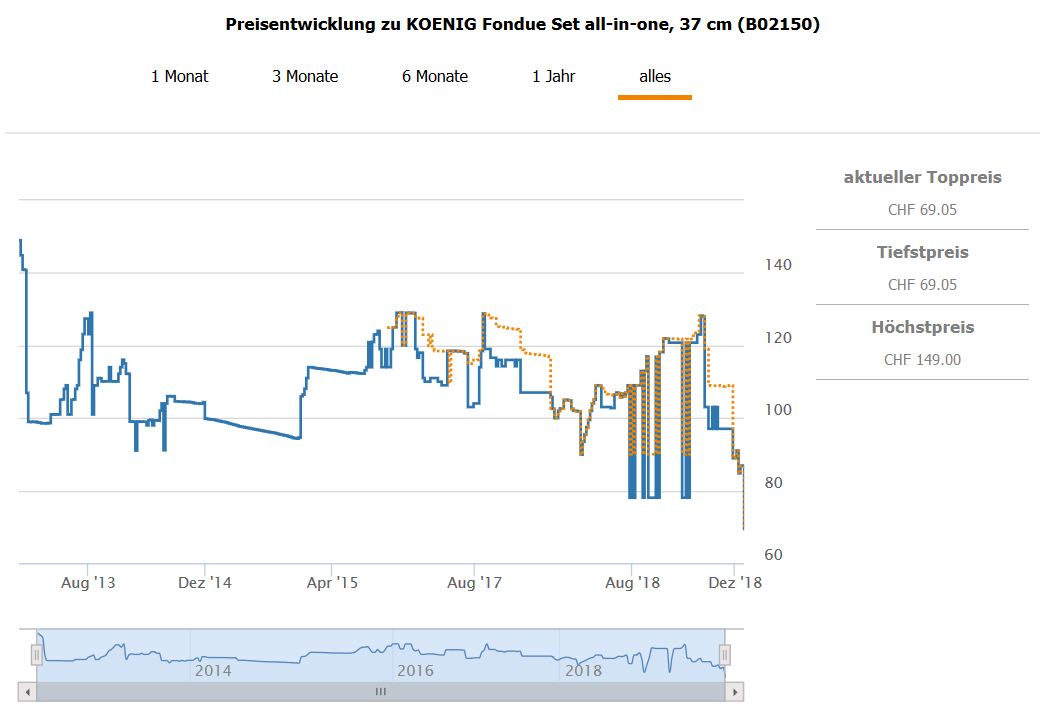Image resolution: width=1040 pixels, height=716 pixels.
Task: Grab the left range handle of navigator
Action: point(36,656)
